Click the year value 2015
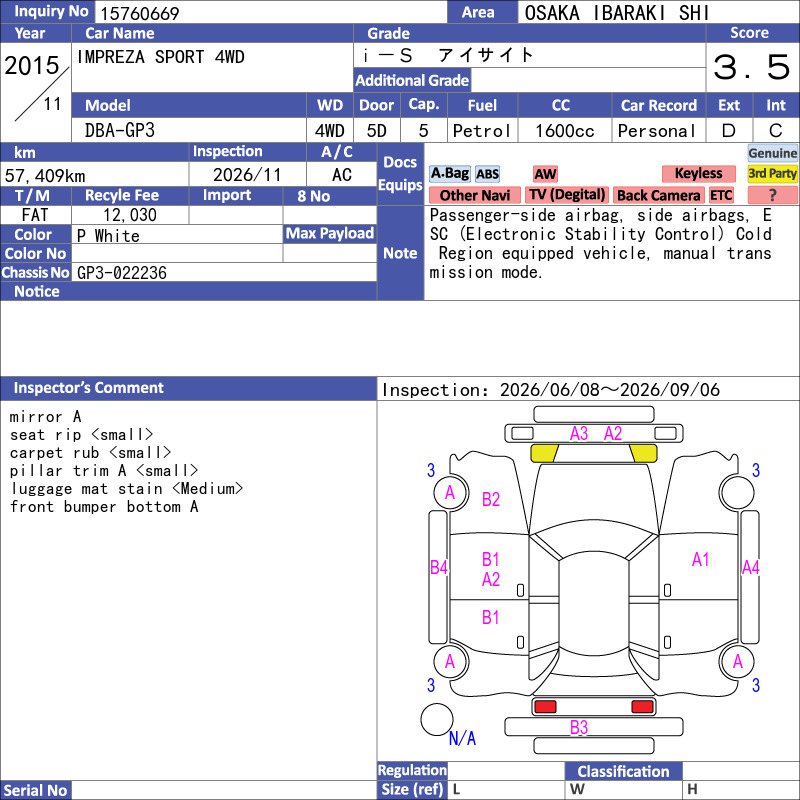The height and width of the screenshot is (800, 800). click(x=32, y=65)
